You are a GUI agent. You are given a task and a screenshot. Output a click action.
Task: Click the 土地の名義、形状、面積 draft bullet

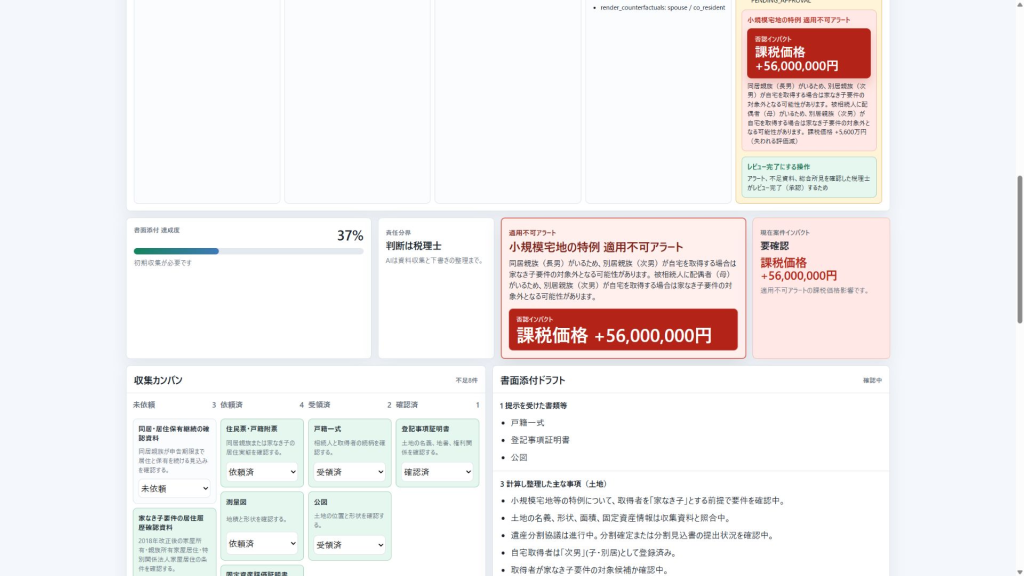tap(621, 518)
